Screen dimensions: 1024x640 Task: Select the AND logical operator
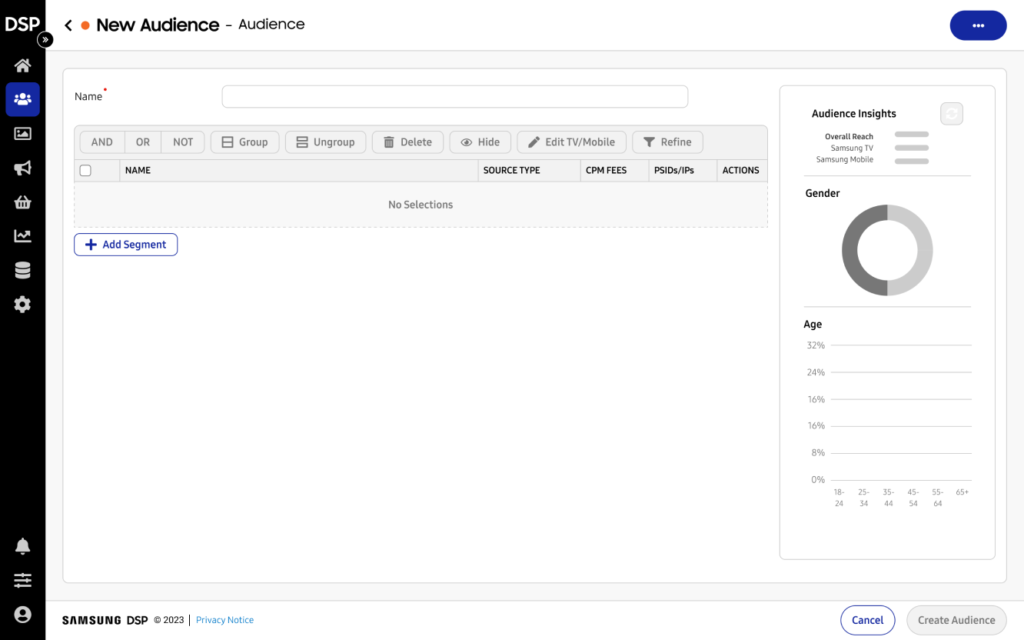[x=102, y=142]
